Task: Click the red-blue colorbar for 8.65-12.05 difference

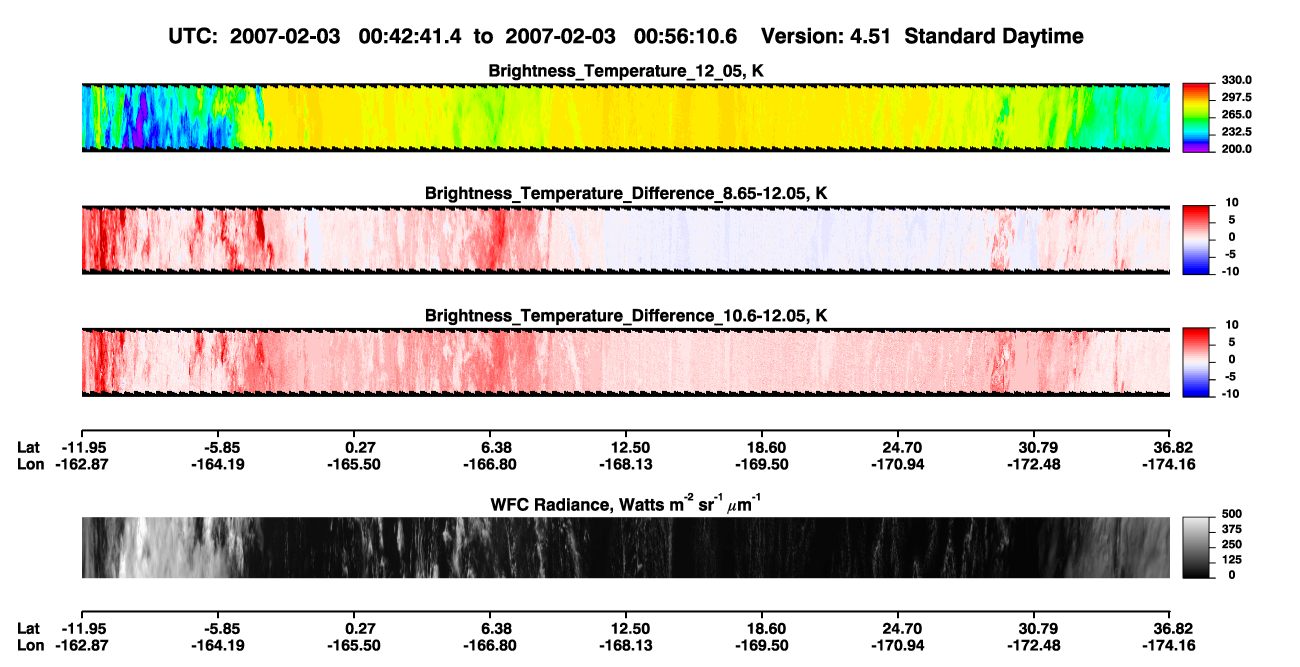Action: [1196, 240]
